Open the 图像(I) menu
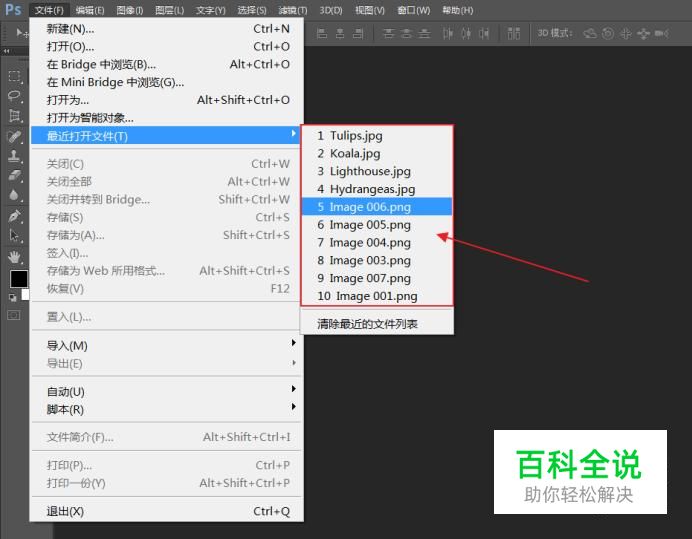 (130, 10)
